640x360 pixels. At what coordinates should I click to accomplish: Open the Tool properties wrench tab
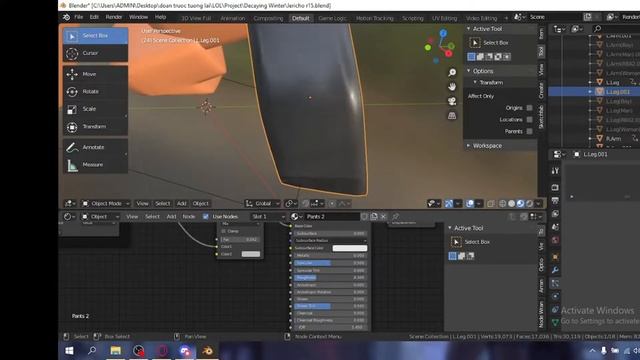(555, 270)
